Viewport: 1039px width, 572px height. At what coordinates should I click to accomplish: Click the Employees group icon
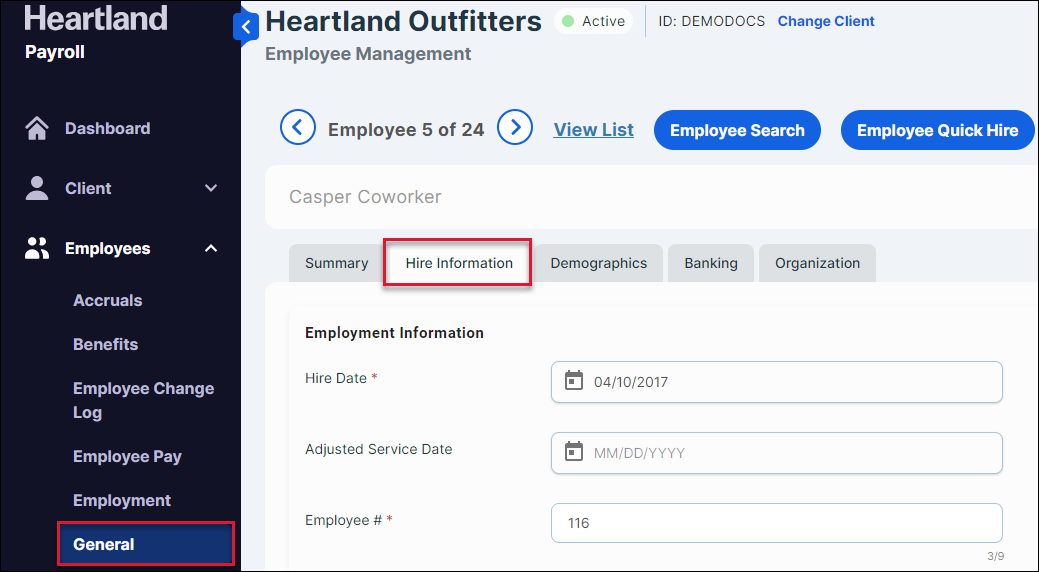click(x=36, y=249)
